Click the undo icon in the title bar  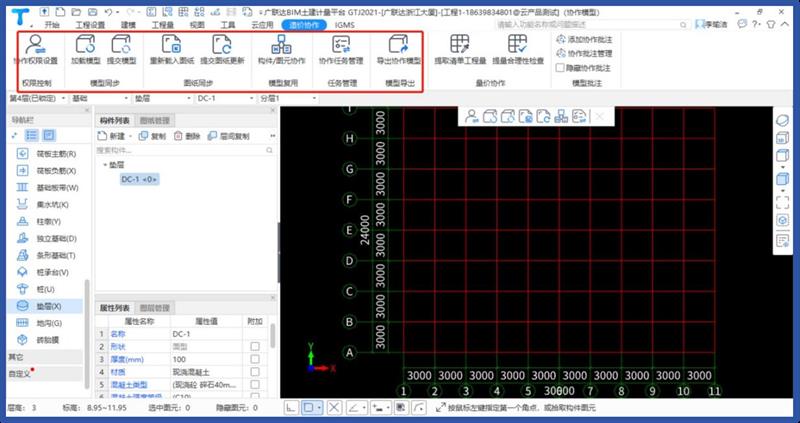(108, 11)
